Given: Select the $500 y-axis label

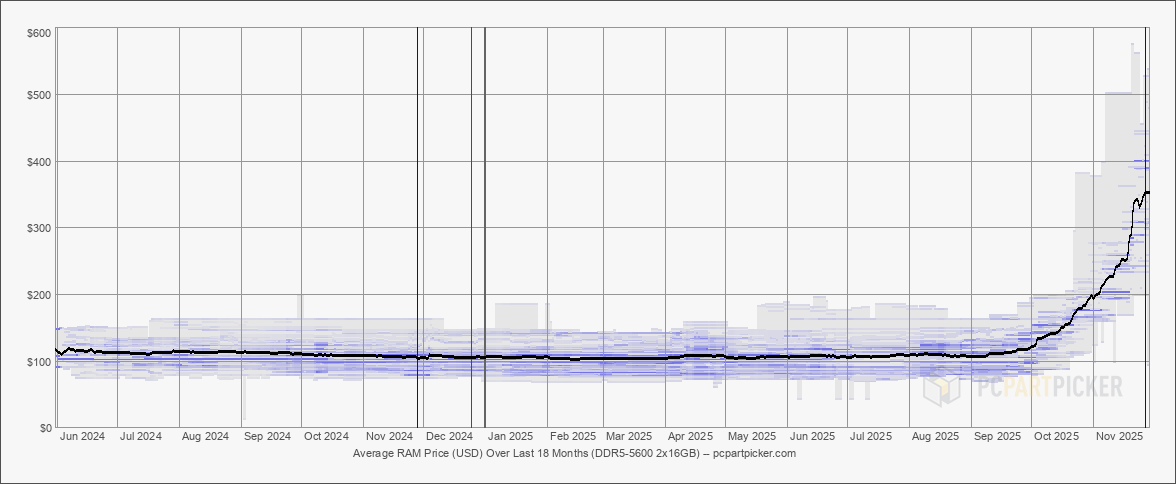Looking at the screenshot, I should [39, 95].
